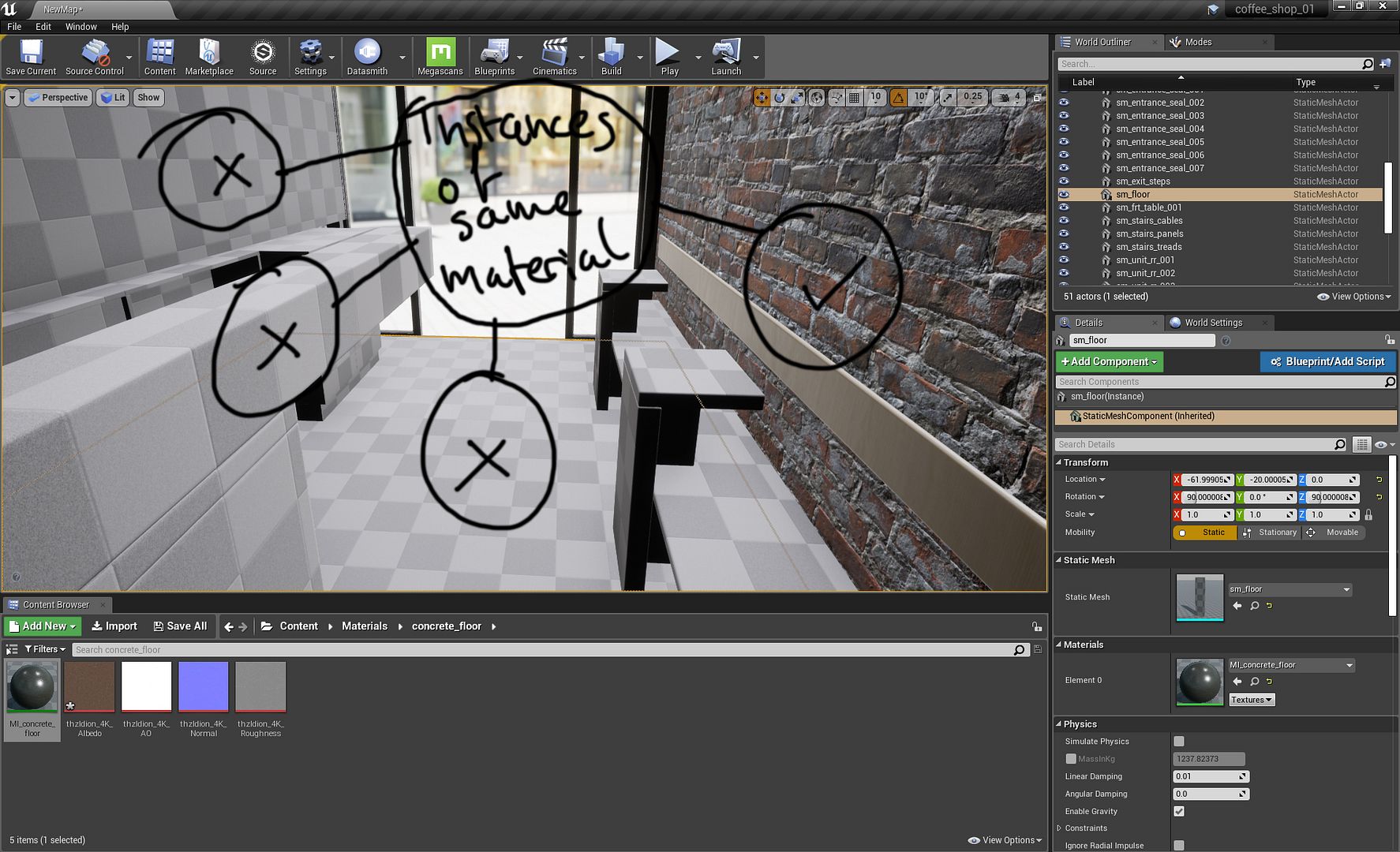Open the Settings toolbar icon
The width and height of the screenshot is (1400, 852).
pyautogui.click(x=310, y=58)
